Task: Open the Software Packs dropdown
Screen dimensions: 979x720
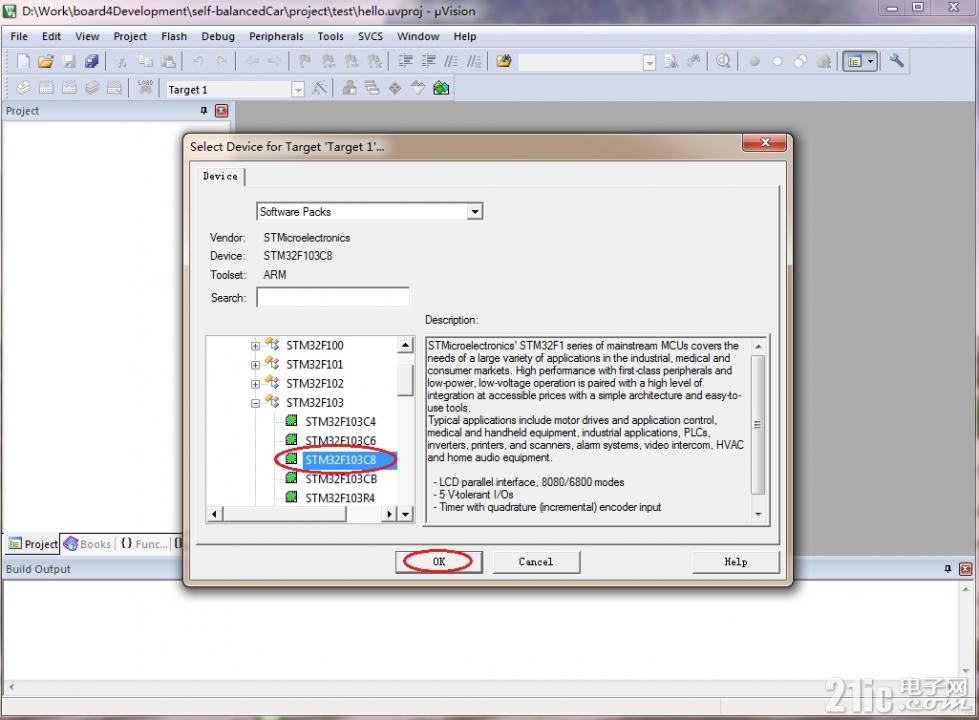Action: click(475, 212)
